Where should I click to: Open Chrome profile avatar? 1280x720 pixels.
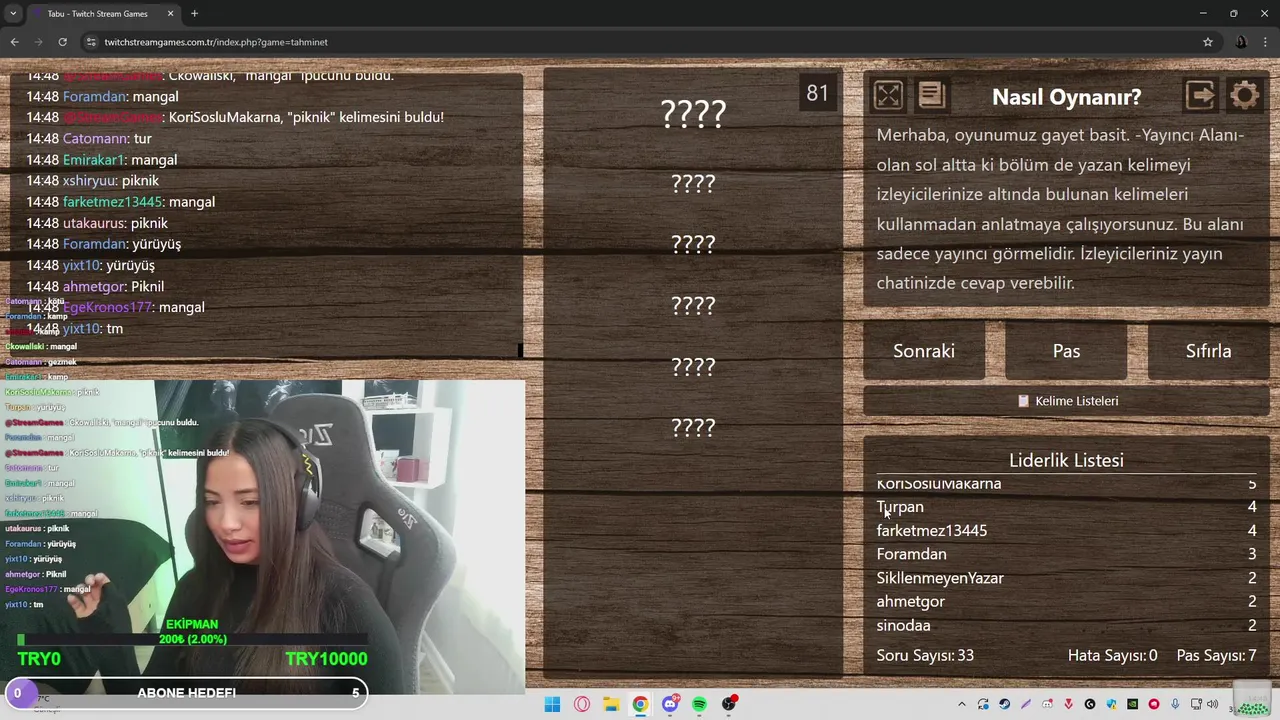click(1241, 42)
